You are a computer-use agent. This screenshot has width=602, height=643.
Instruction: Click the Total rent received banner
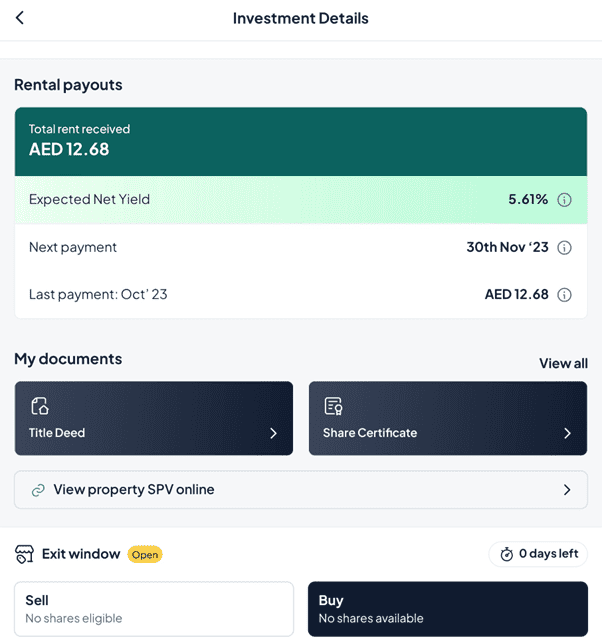point(300,142)
